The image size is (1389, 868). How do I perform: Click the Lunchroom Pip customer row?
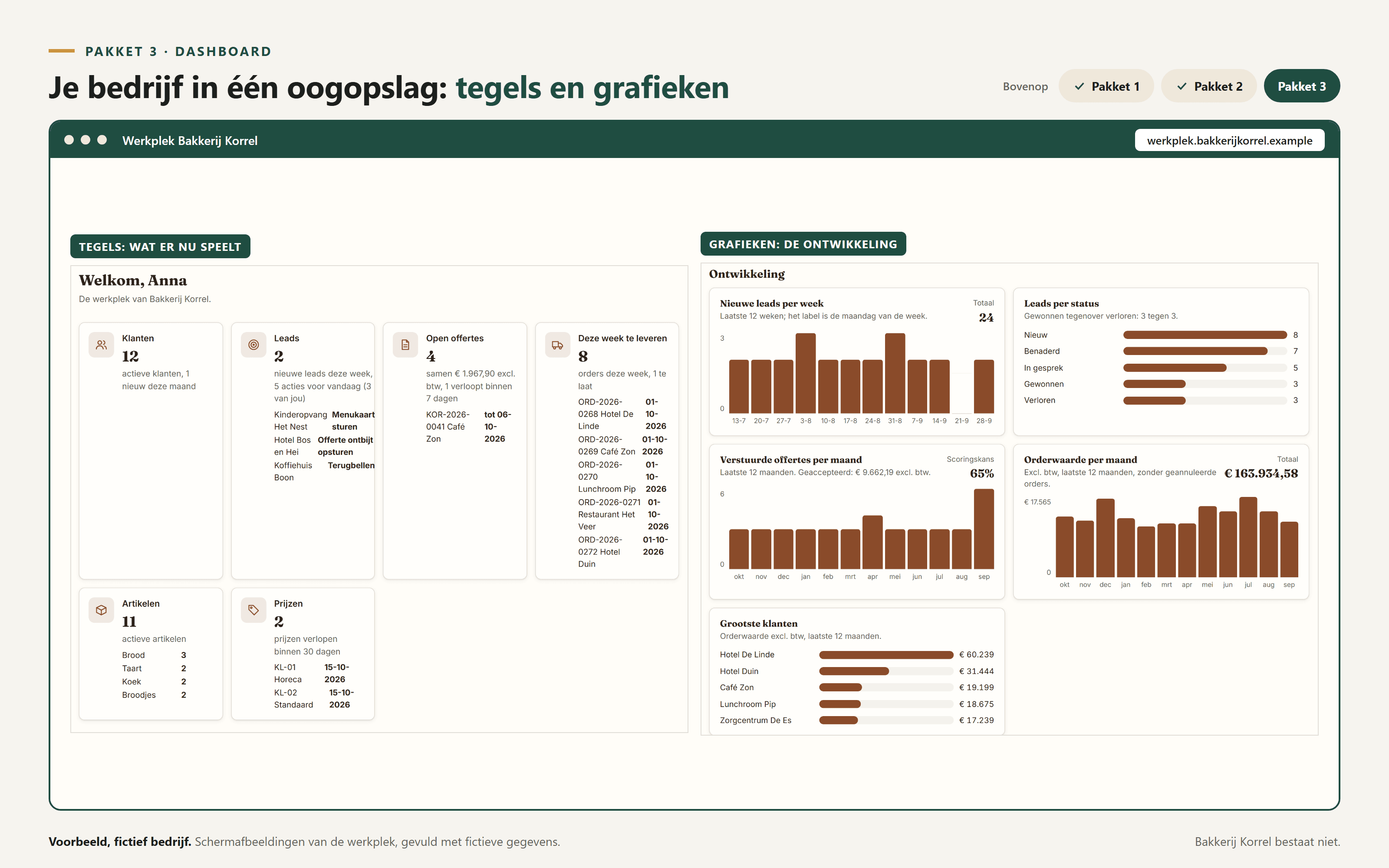point(856,704)
